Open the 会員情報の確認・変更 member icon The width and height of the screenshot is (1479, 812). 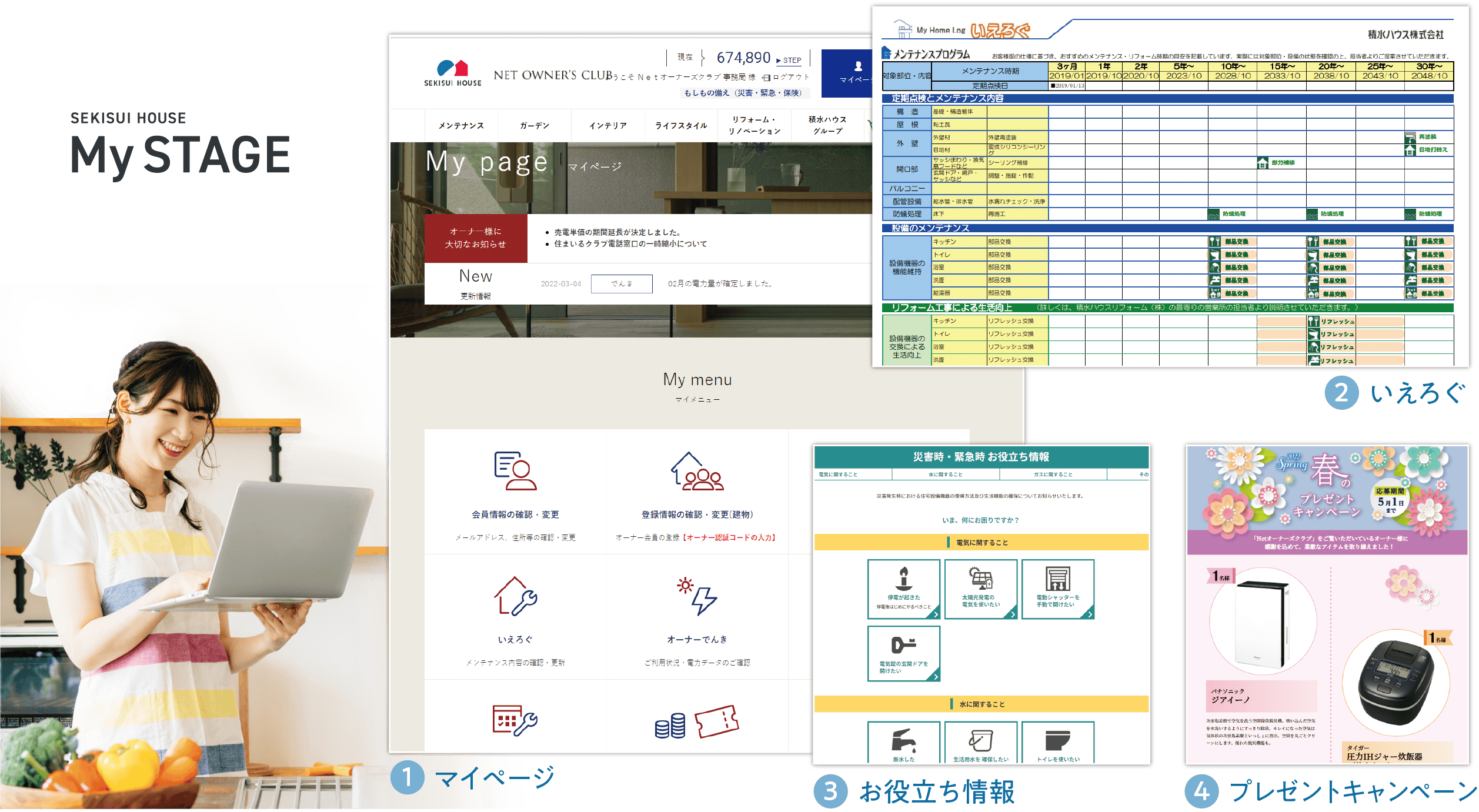click(515, 470)
